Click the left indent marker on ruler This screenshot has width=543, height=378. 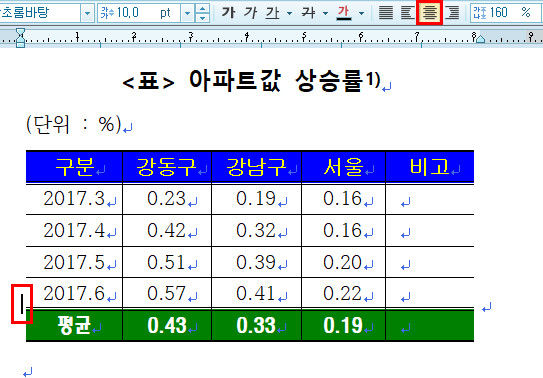(20, 38)
